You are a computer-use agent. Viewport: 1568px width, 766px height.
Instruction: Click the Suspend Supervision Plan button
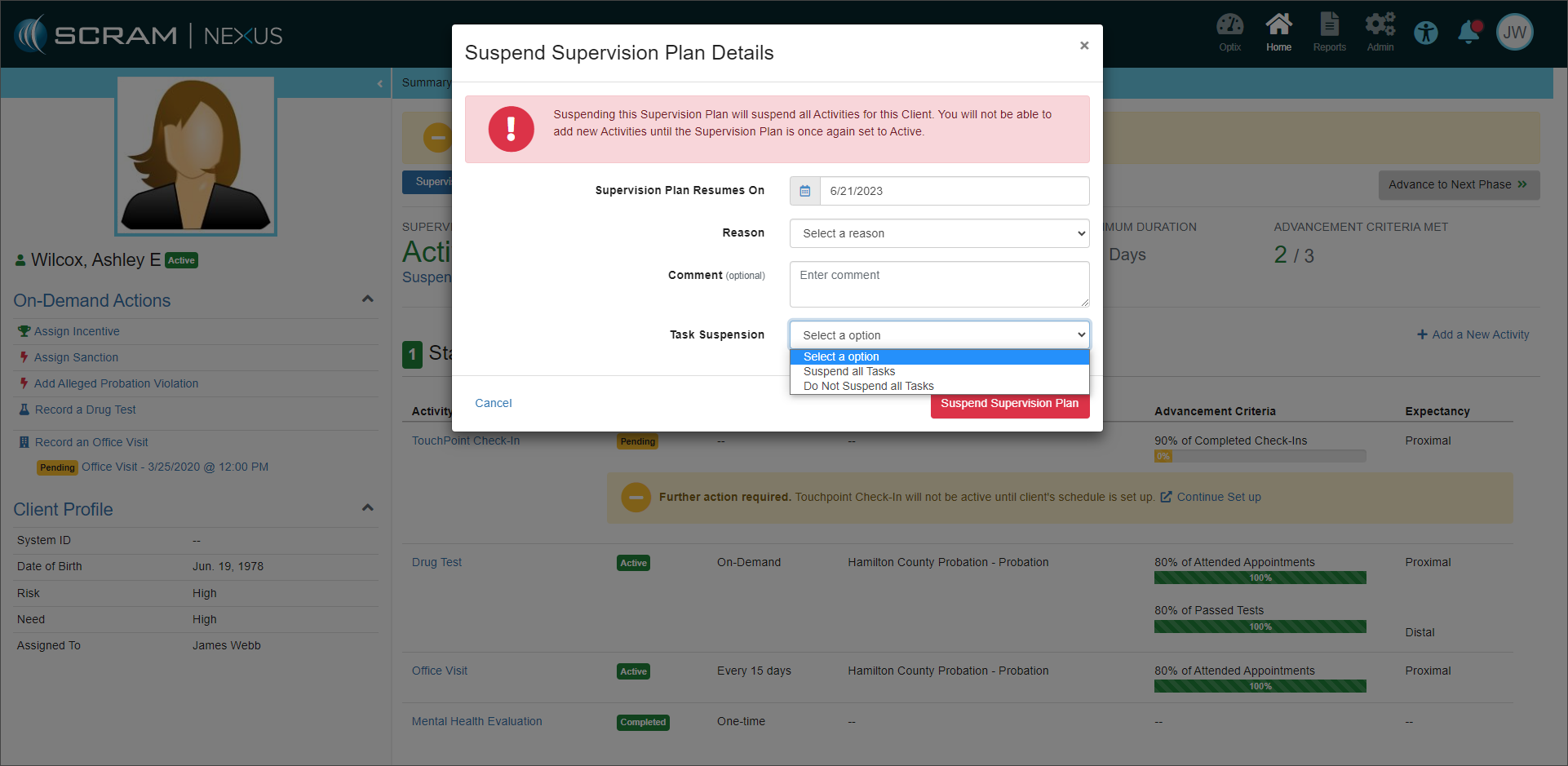click(1009, 405)
